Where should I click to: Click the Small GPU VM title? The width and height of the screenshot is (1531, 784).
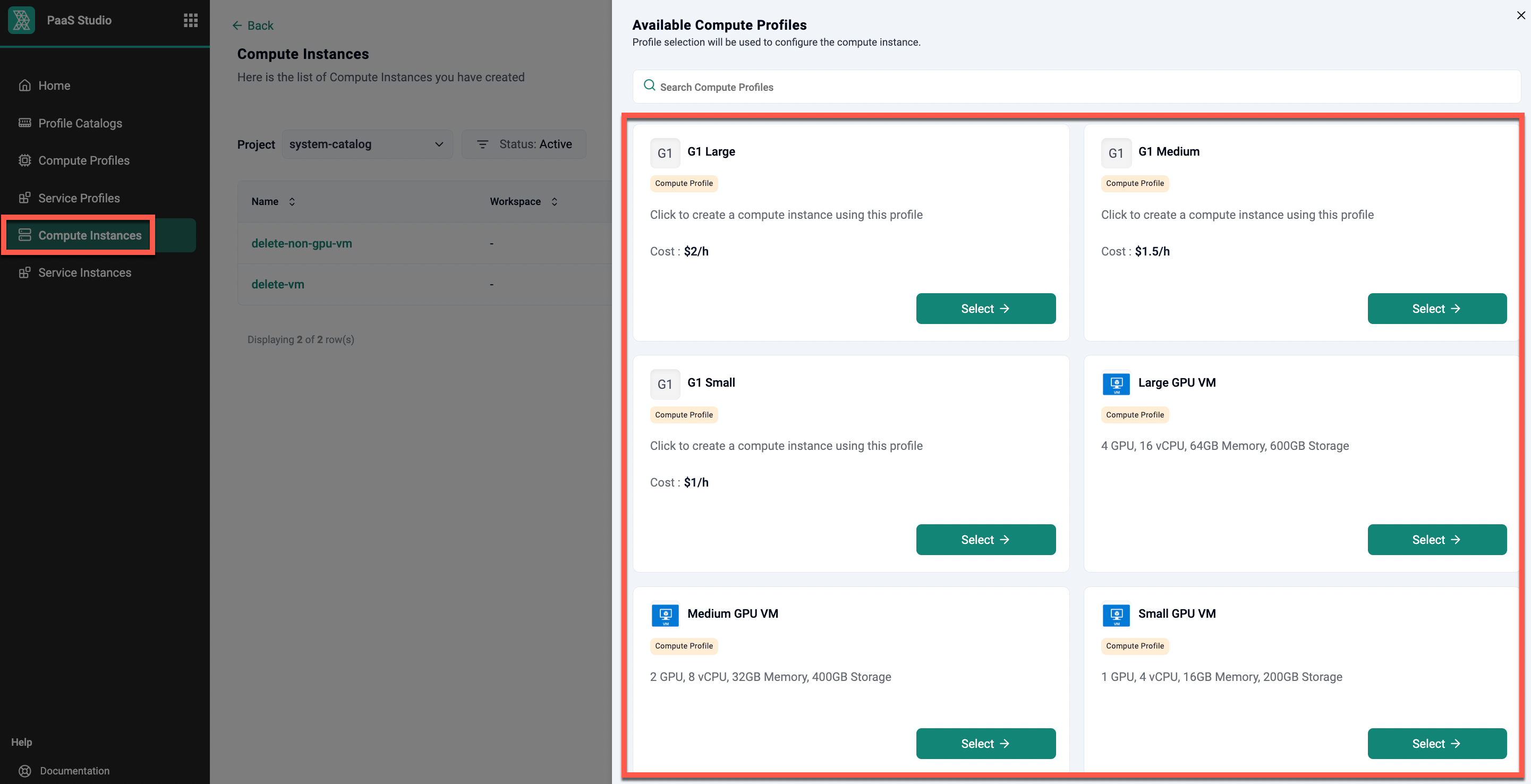[x=1177, y=614]
